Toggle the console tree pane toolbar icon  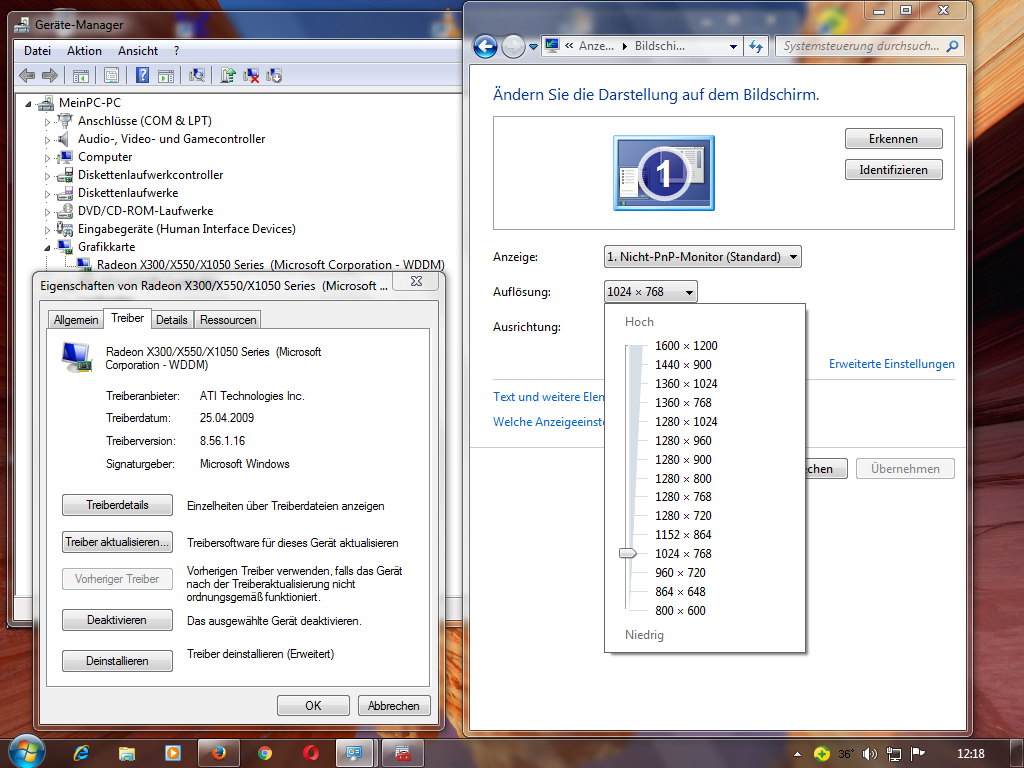coord(81,76)
